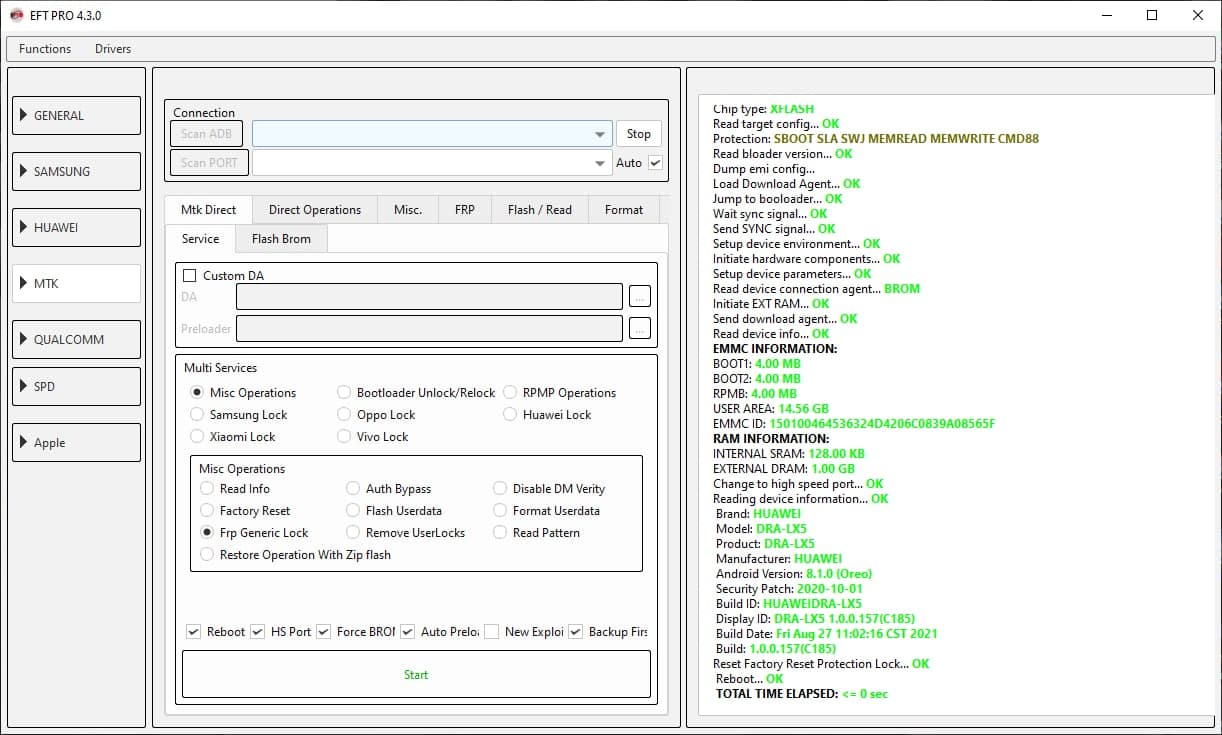The image size is (1222, 735).
Task: Expand the GENERAL section
Action: point(76,115)
